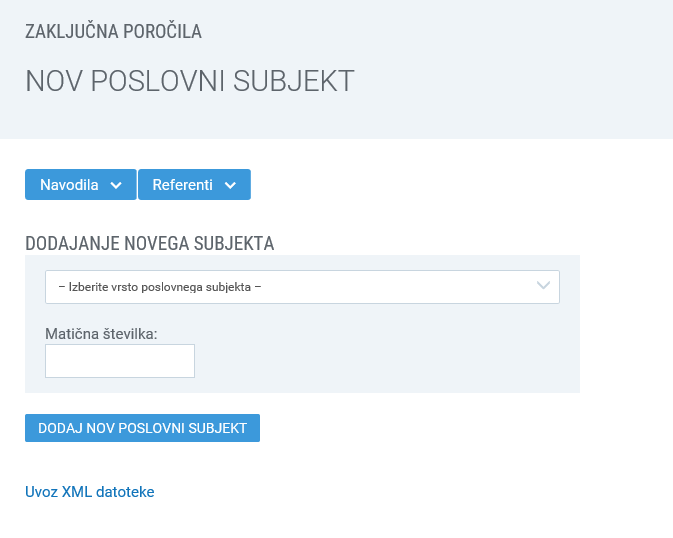The height and width of the screenshot is (538, 673).
Task: Click the 'Nov poslovni subjekt' page title
Action: pos(190,81)
